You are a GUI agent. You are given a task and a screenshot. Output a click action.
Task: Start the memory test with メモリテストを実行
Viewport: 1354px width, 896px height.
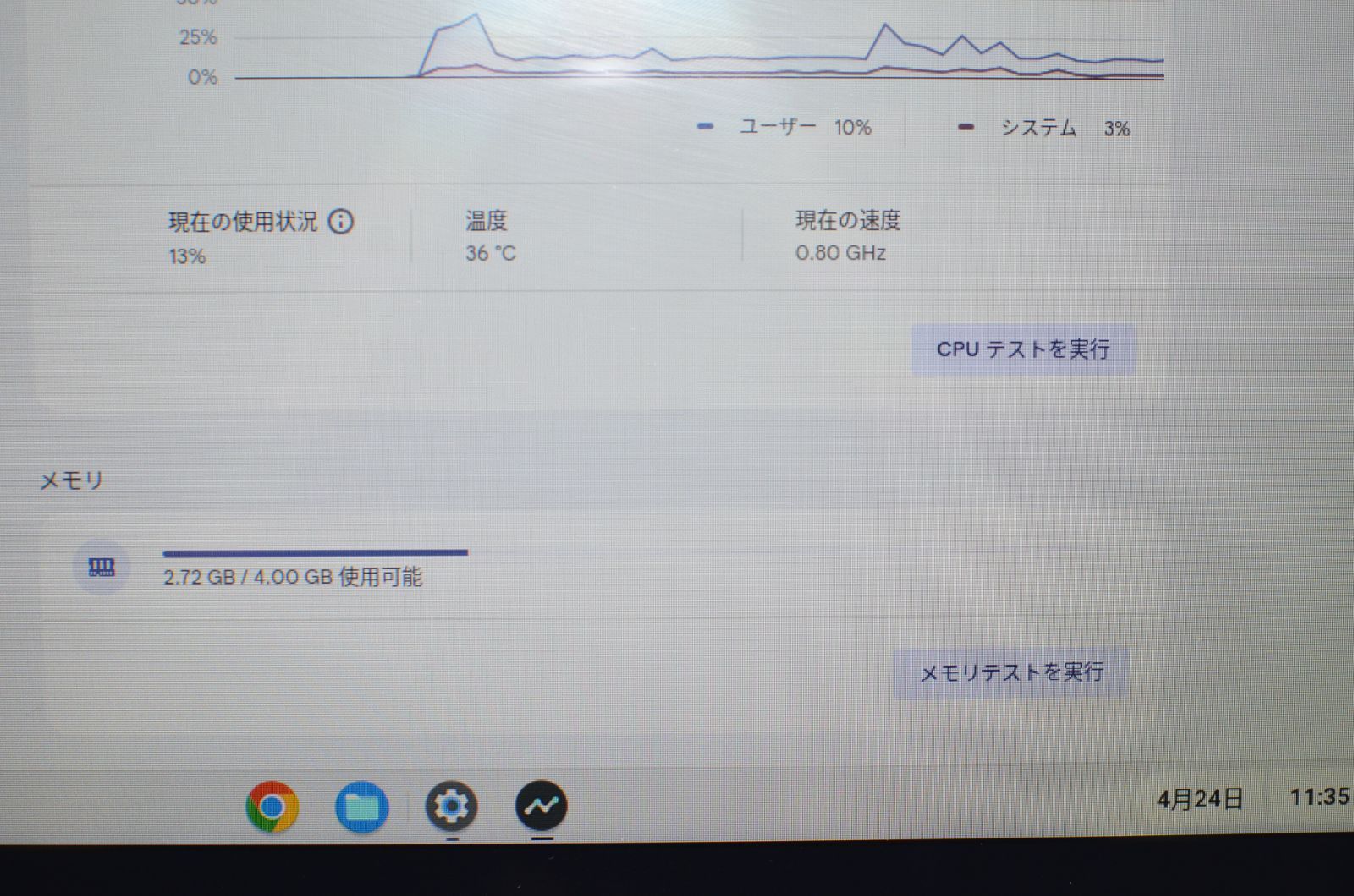(1011, 671)
